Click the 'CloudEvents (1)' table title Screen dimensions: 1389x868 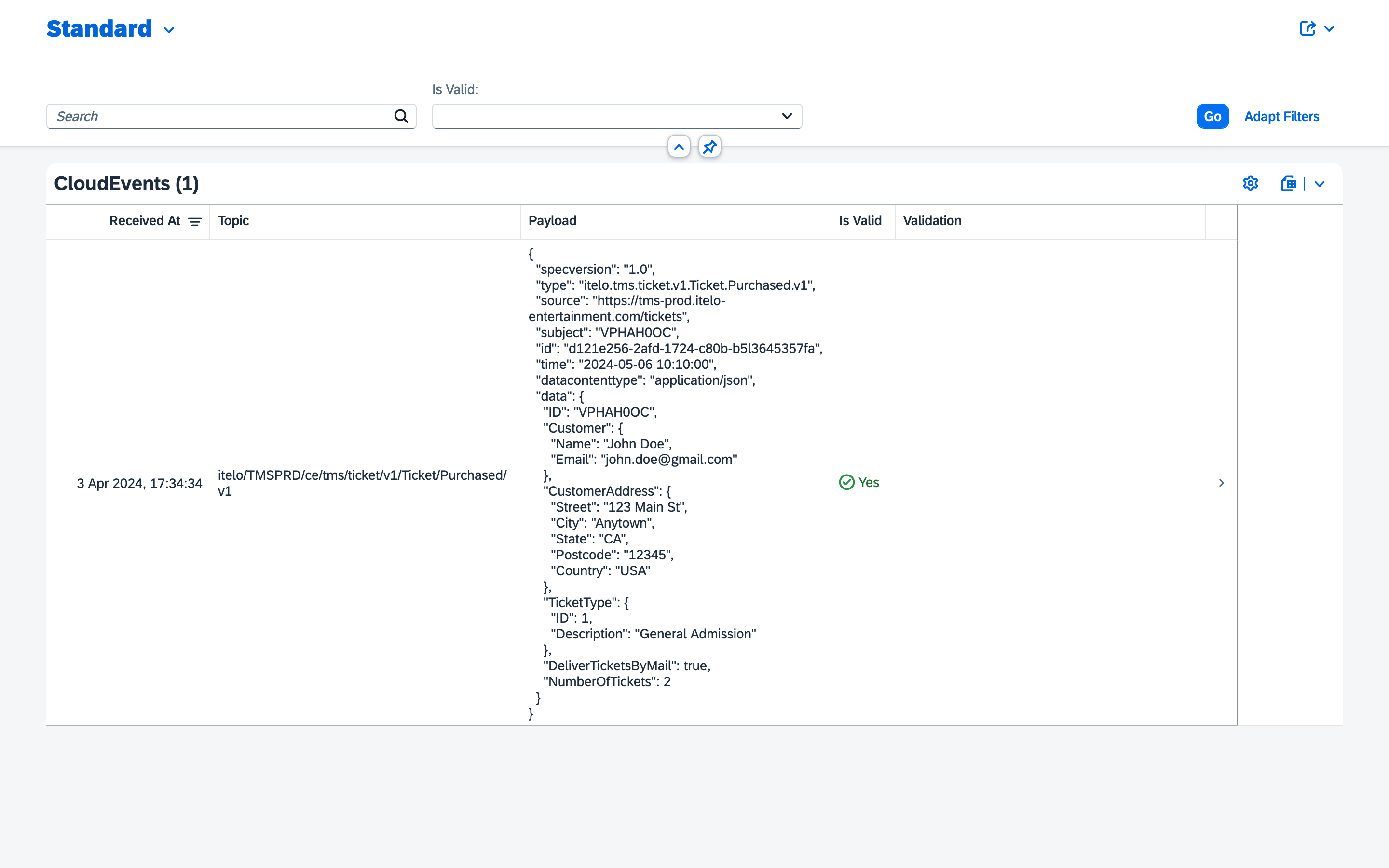[126, 184]
